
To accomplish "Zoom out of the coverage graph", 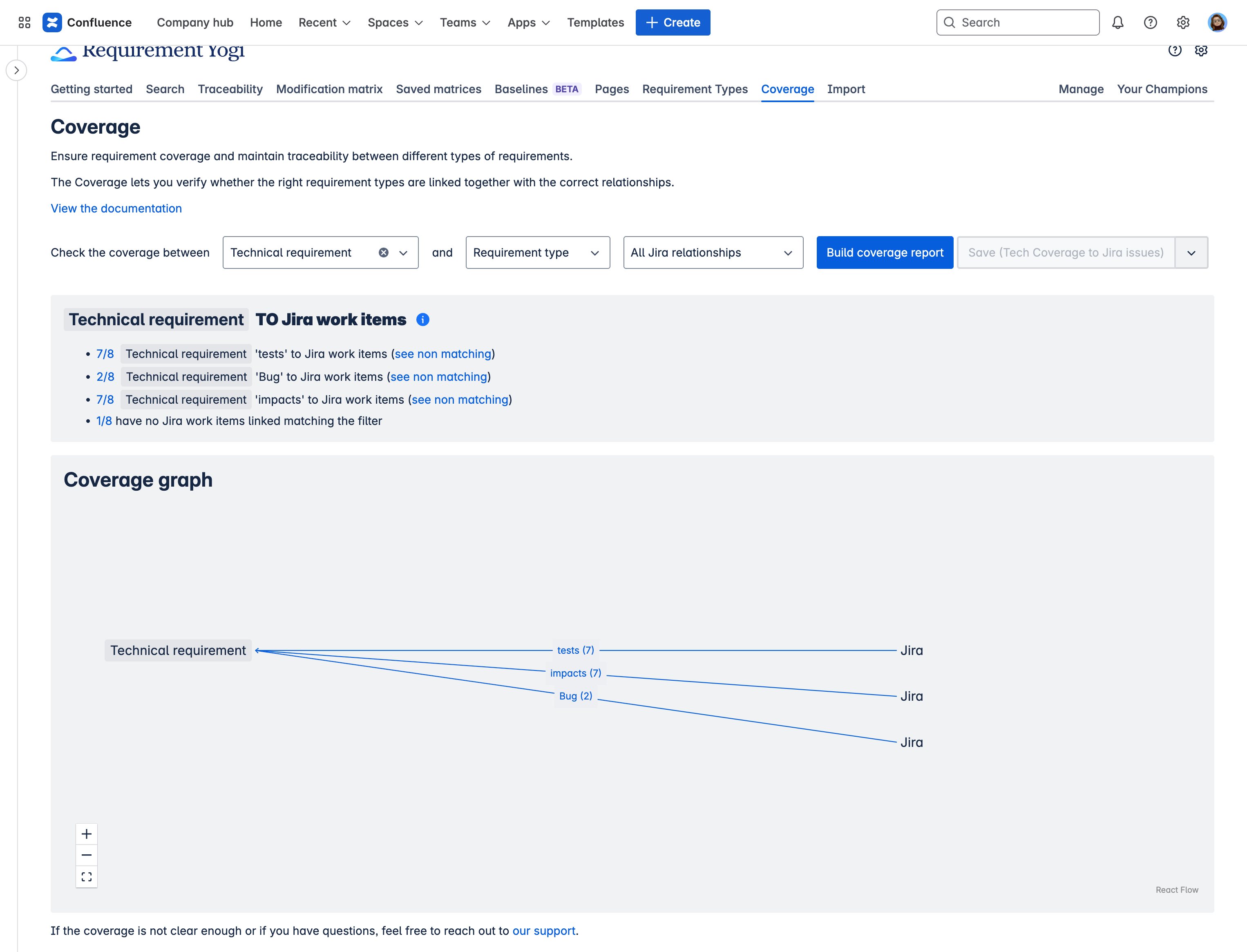I will click(x=87, y=855).
